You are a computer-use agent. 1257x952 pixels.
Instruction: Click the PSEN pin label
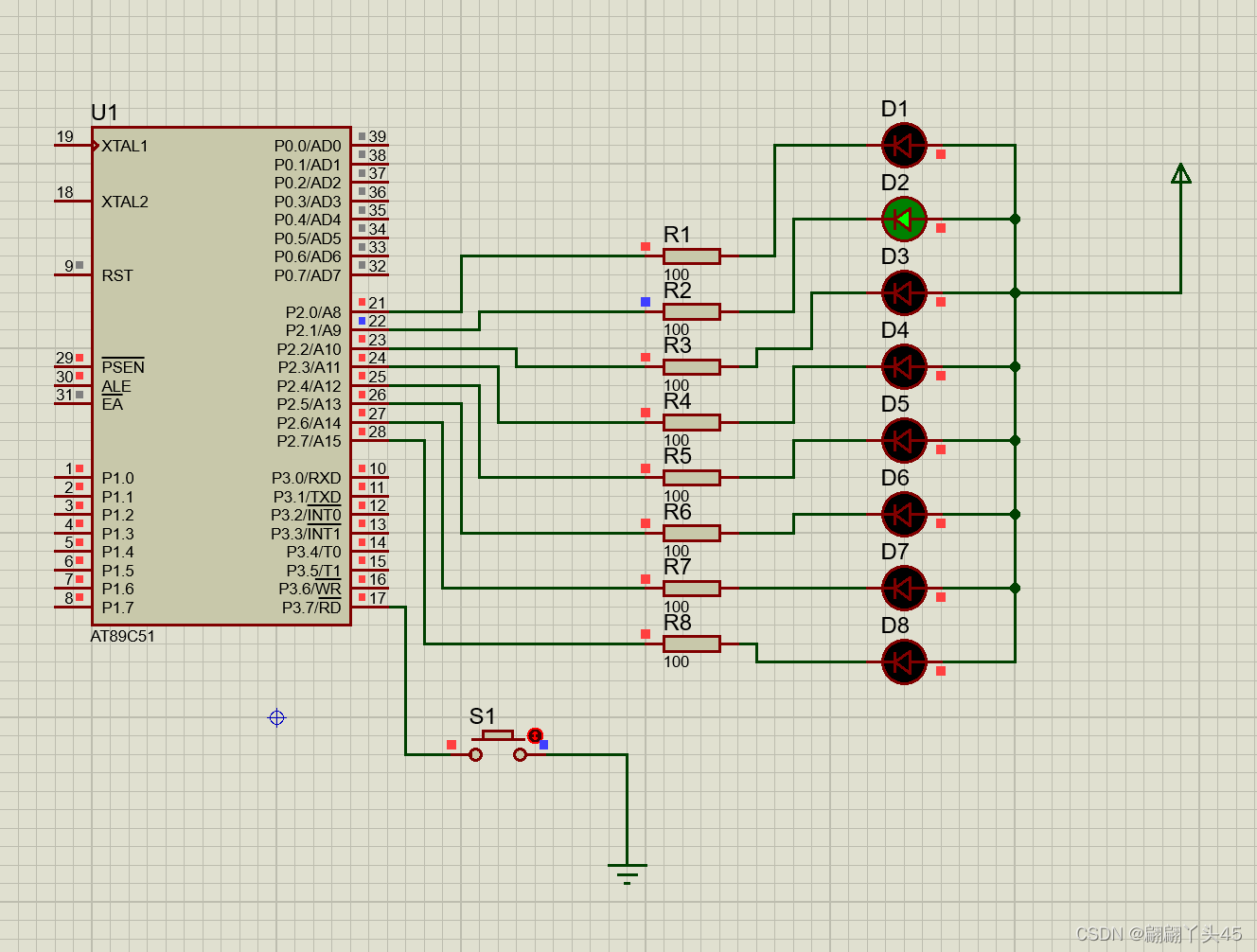[x=123, y=367]
